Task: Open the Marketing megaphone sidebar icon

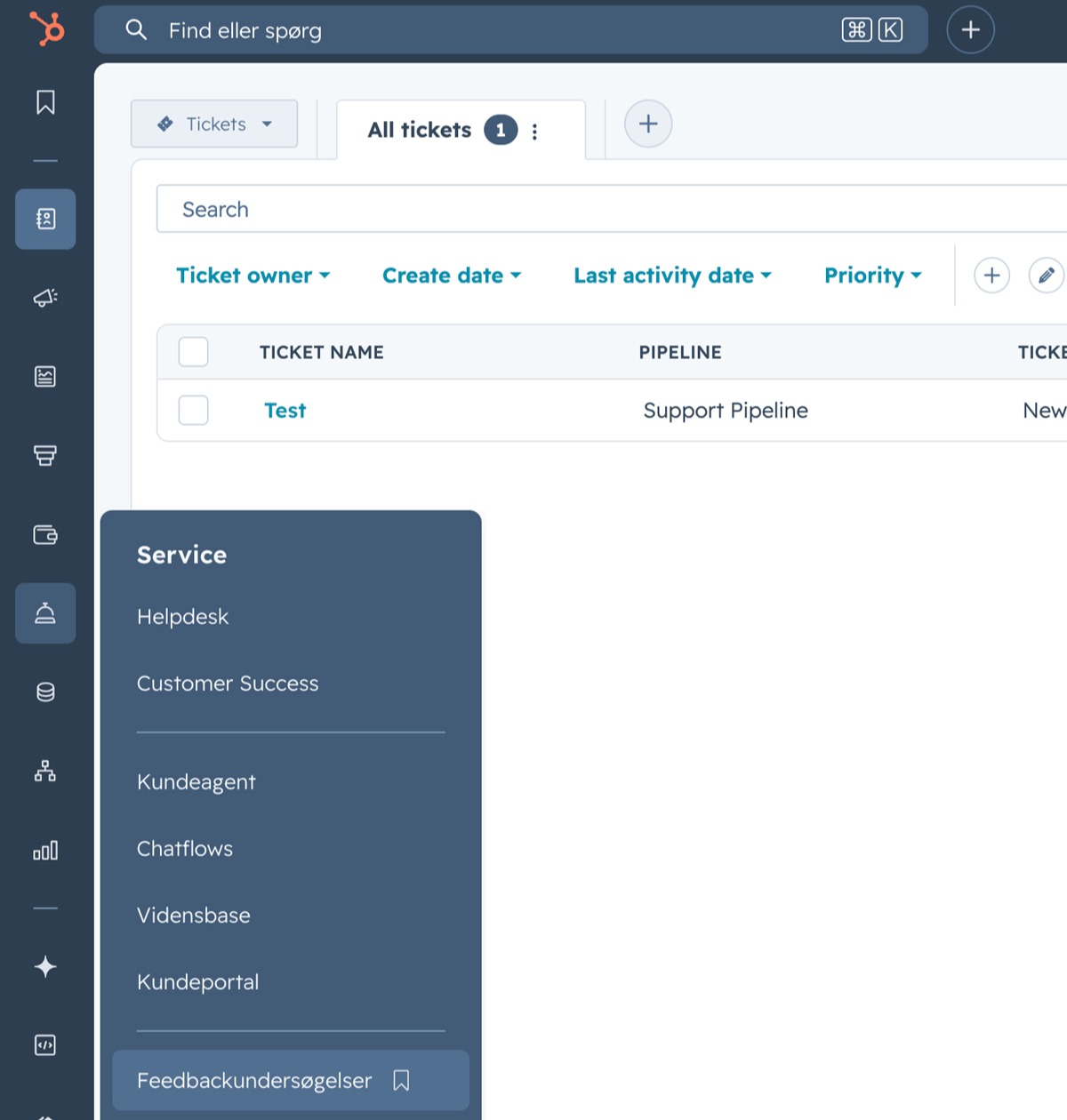Action: (x=45, y=297)
